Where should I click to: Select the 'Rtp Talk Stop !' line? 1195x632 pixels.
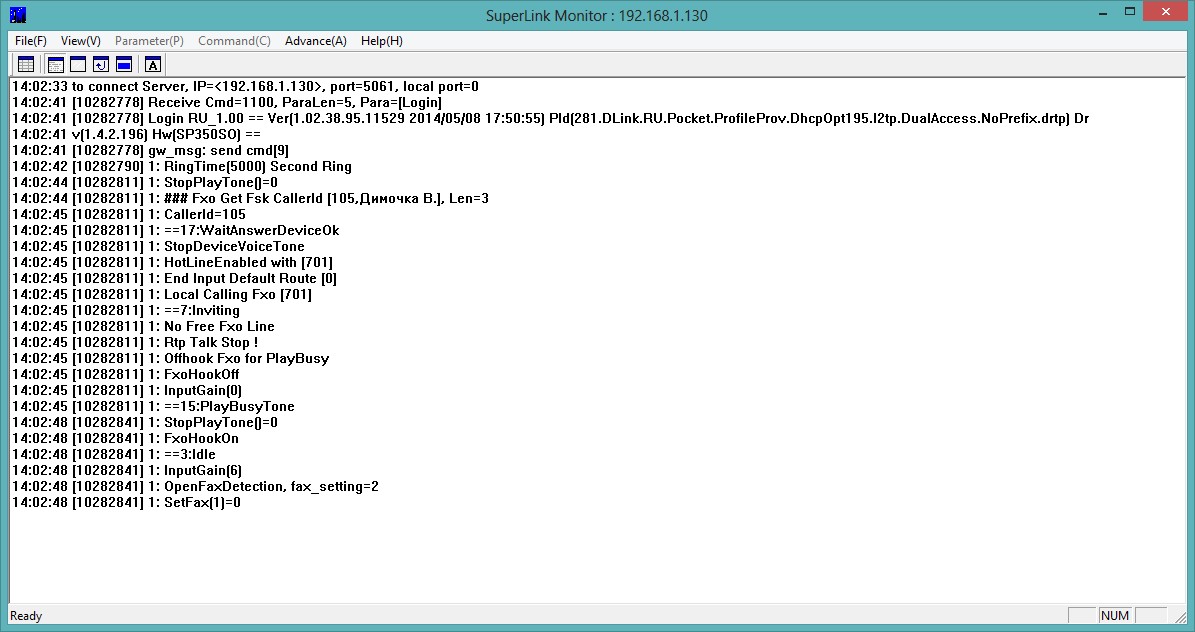135,342
